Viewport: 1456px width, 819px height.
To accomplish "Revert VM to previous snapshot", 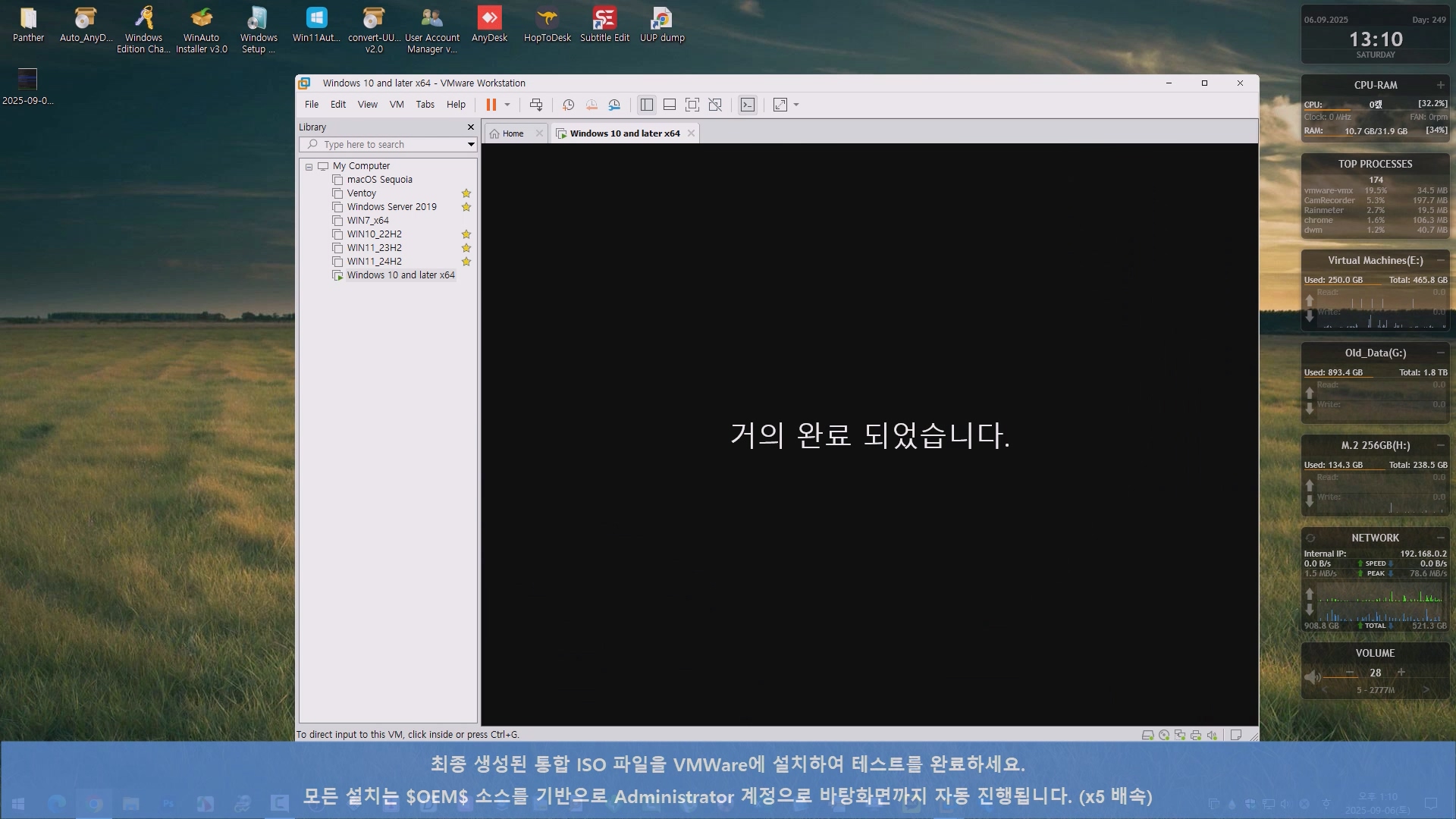I will click(x=591, y=105).
